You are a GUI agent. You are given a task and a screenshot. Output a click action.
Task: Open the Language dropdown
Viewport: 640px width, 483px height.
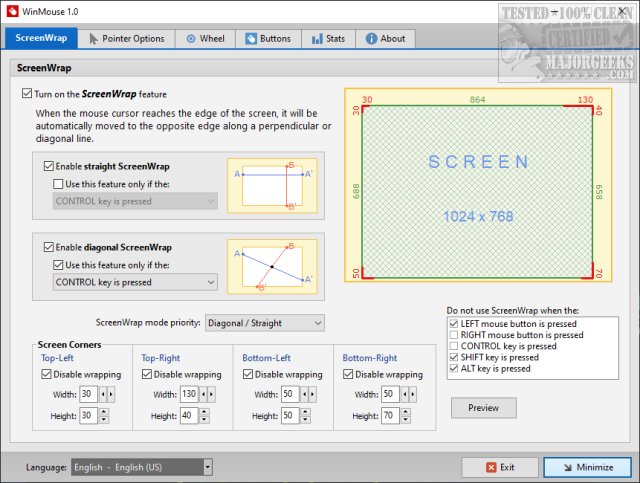[x=142, y=467]
